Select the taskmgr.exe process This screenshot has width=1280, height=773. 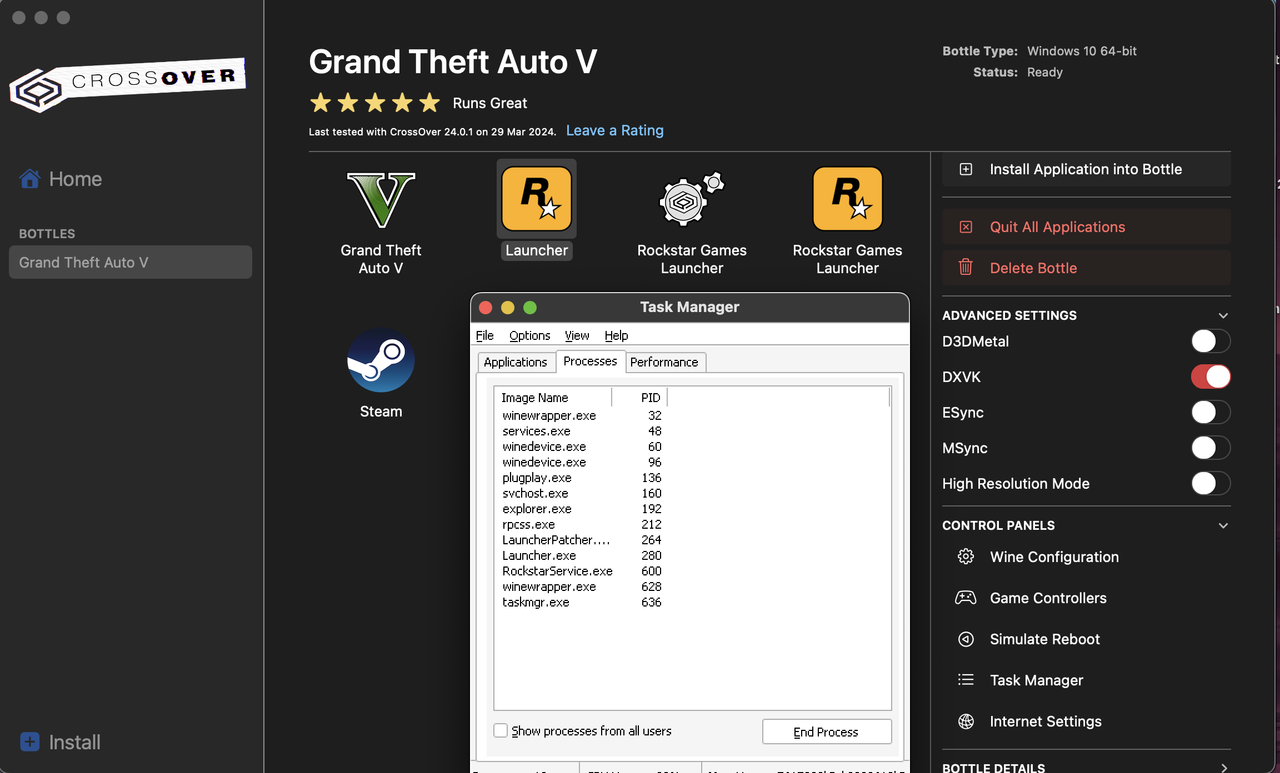(x=582, y=602)
